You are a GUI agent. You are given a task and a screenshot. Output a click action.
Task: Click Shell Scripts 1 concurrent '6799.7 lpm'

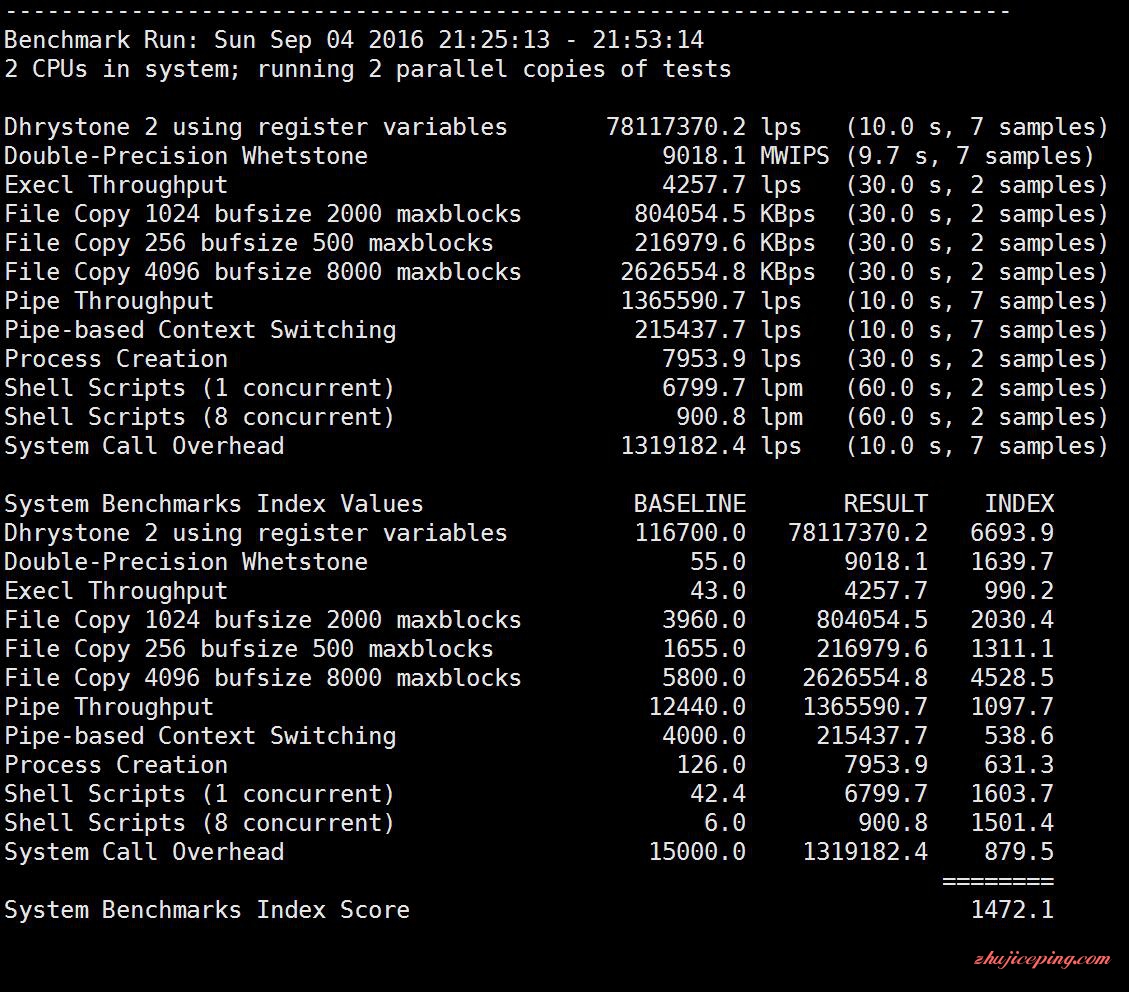(732, 387)
